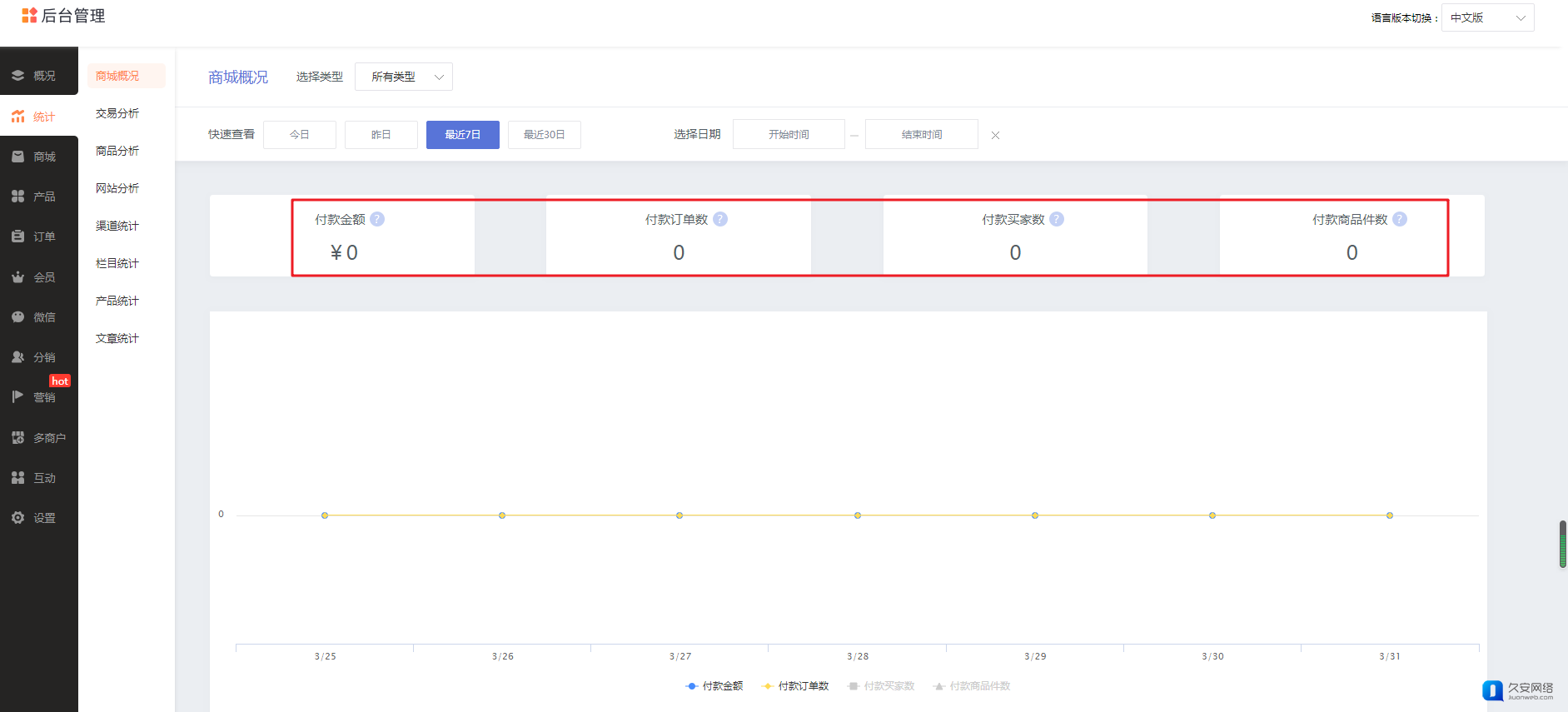
Task: Toggle the 付款买家数 legend series on
Action: (881, 686)
